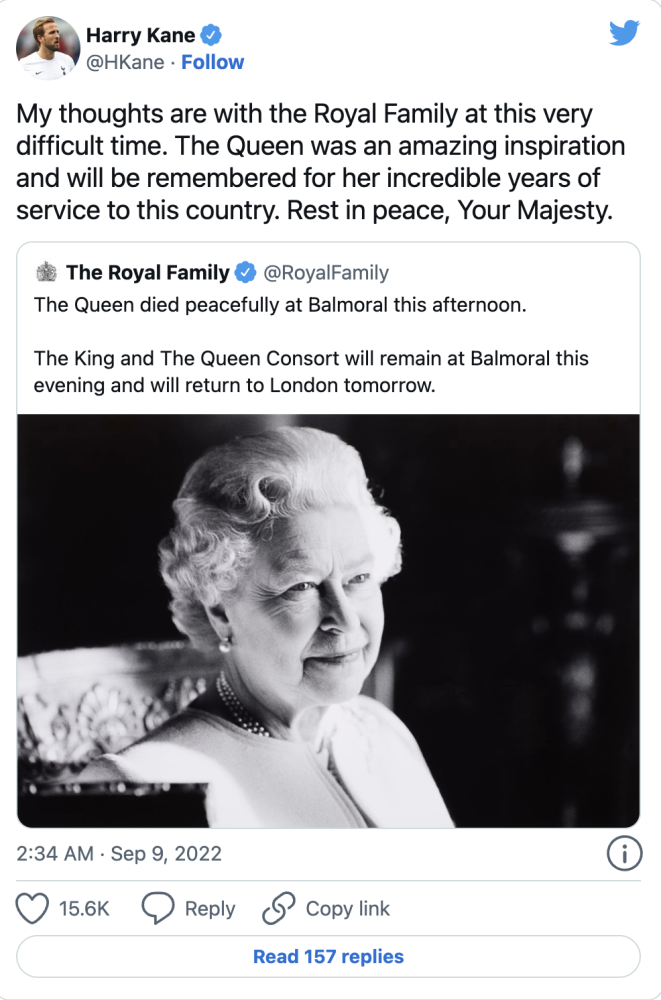
Task: Open the quoted tweet text about Balmoral
Action: (311, 345)
